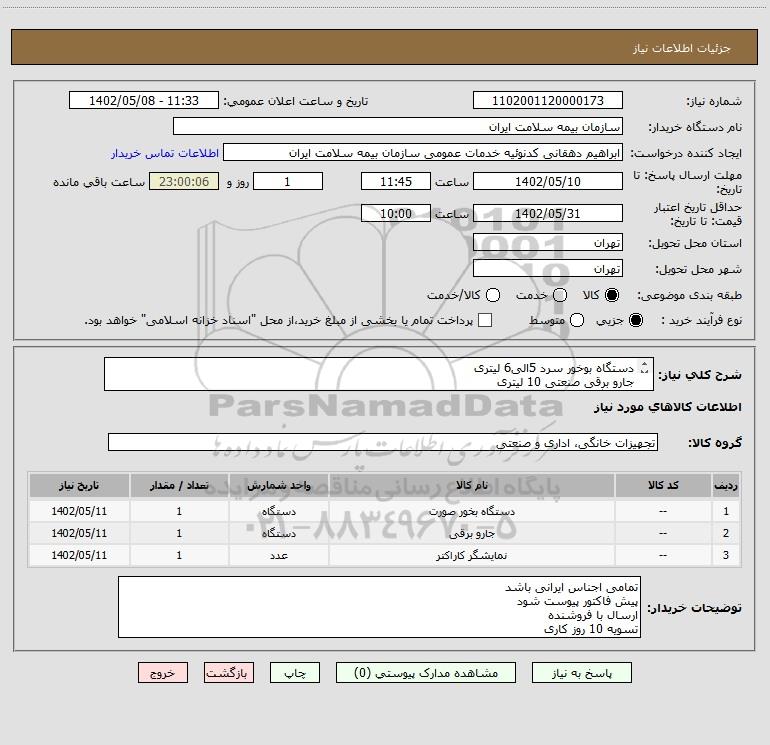Click the اطلاعات کالاهای مورد نیاز heading
The image size is (770, 745).
tap(667, 407)
